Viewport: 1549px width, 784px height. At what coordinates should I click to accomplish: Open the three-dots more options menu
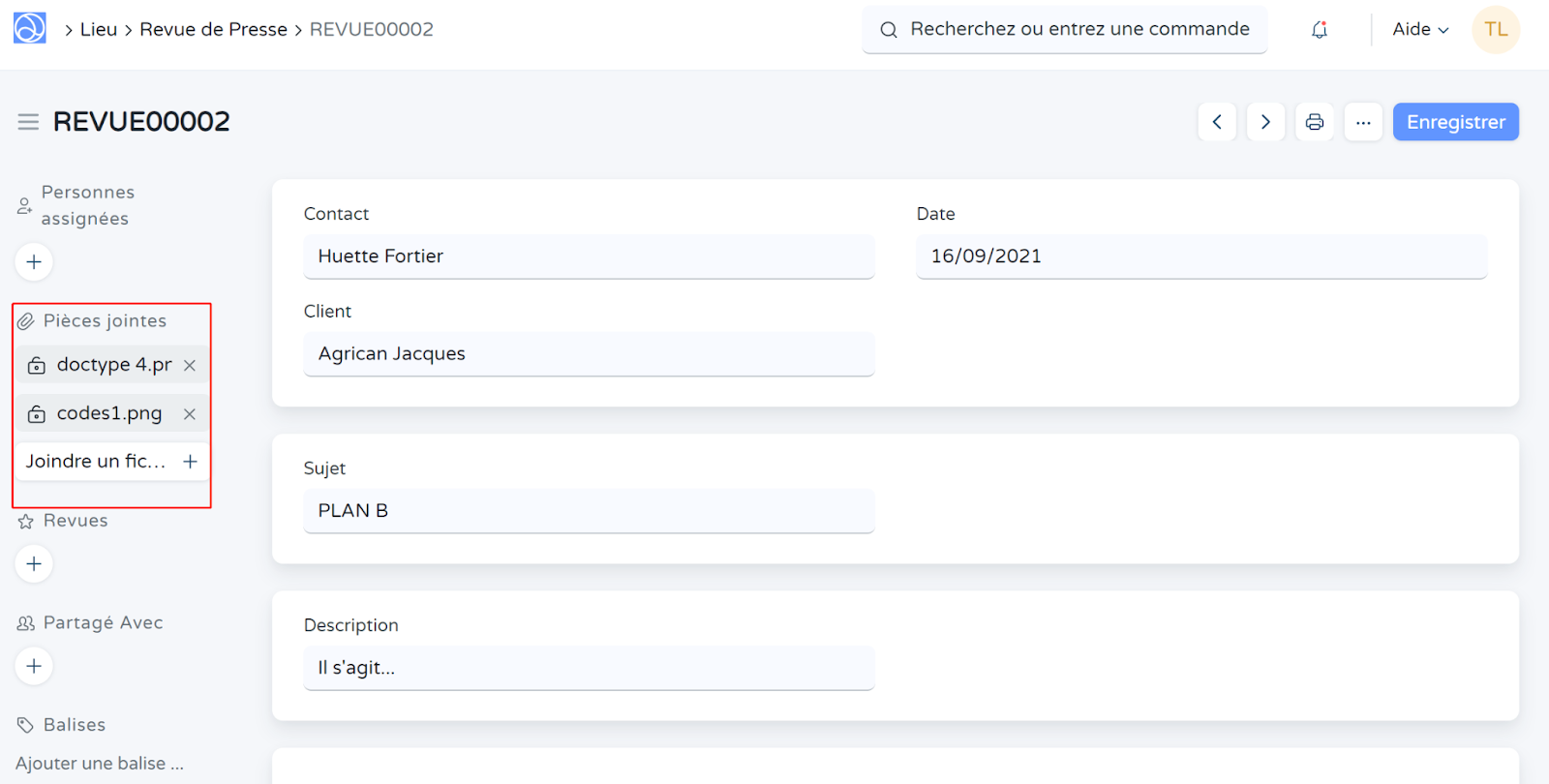tap(1362, 122)
